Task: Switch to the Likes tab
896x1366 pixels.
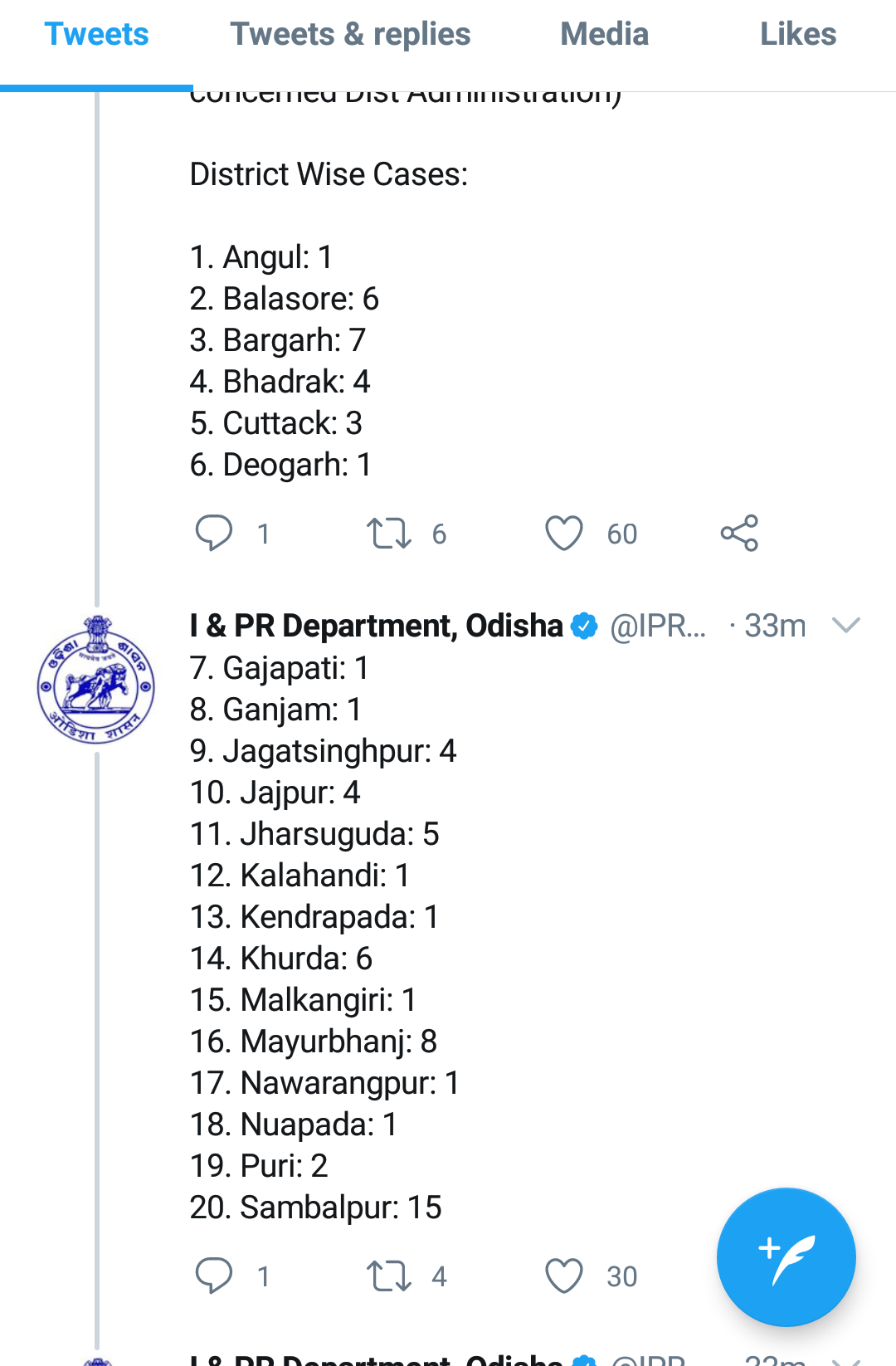Action: click(798, 35)
